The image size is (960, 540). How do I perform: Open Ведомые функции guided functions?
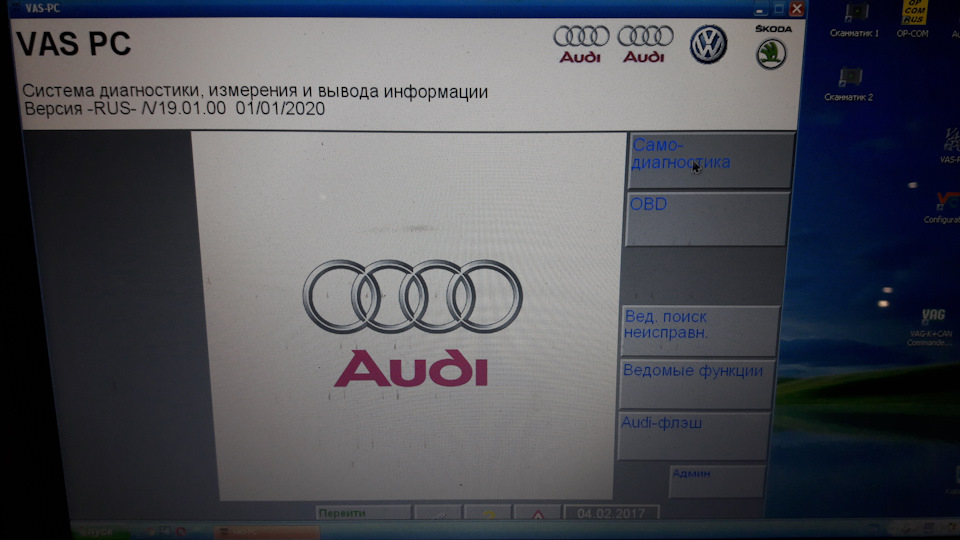(x=696, y=384)
